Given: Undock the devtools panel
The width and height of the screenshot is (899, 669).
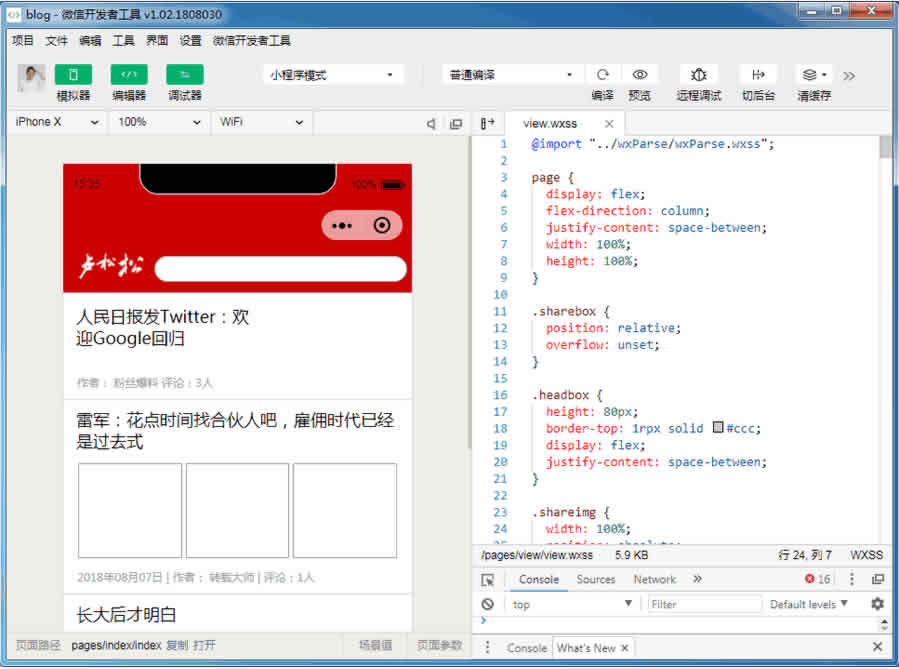Looking at the screenshot, I should [878, 579].
